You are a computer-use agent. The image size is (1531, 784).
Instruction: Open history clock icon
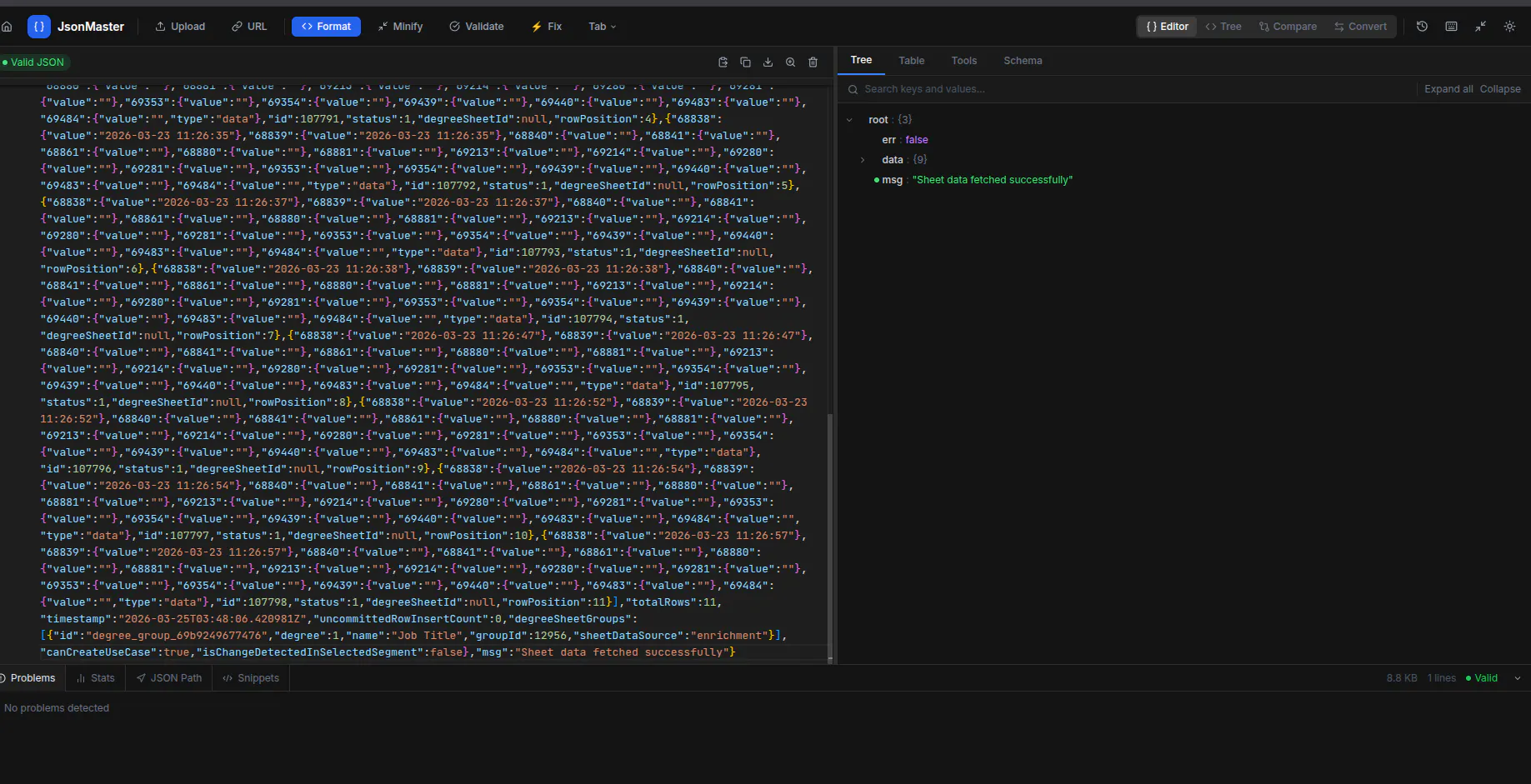click(1422, 27)
